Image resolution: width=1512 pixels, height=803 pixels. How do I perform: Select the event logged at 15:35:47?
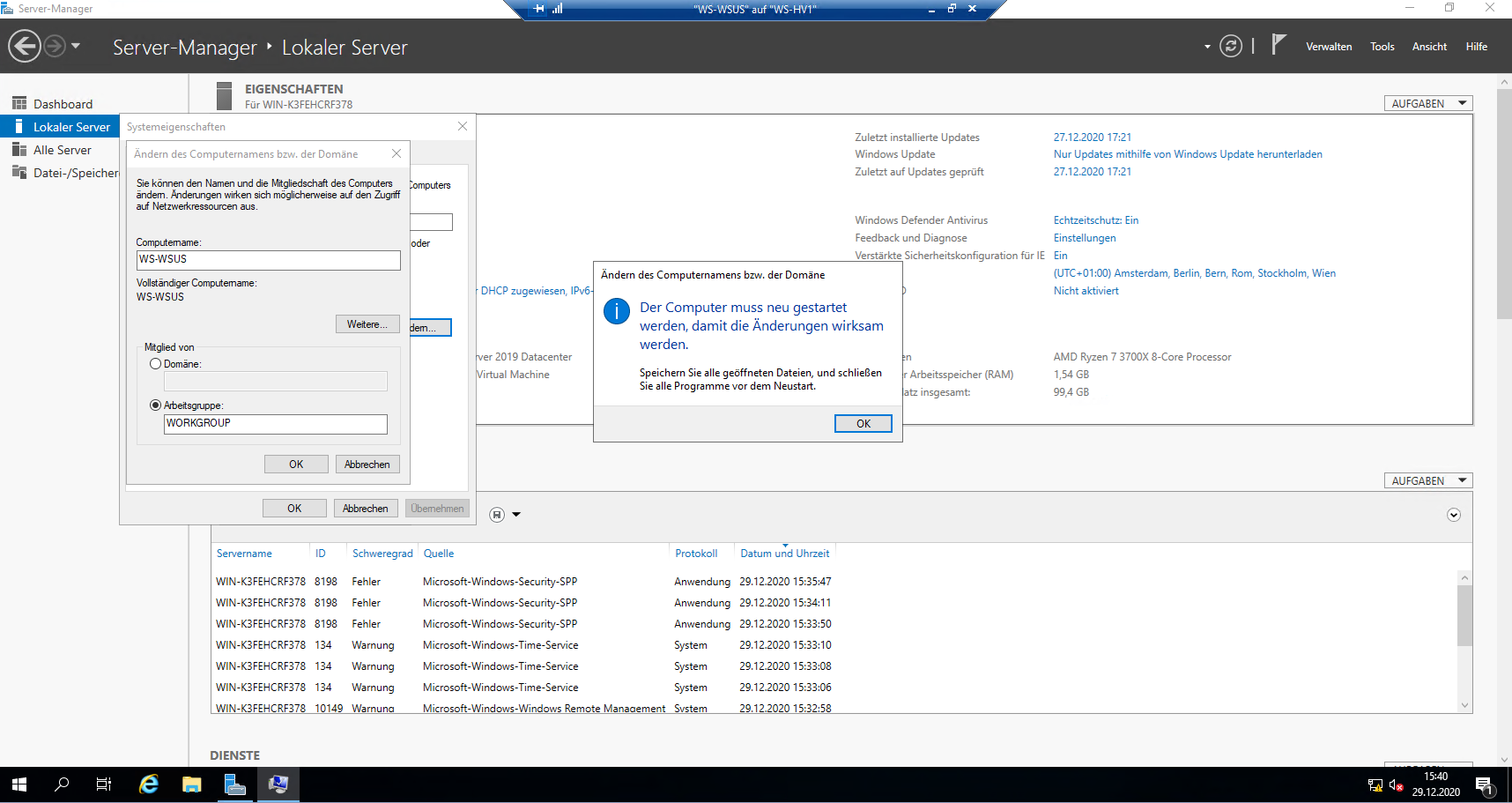pos(833,582)
